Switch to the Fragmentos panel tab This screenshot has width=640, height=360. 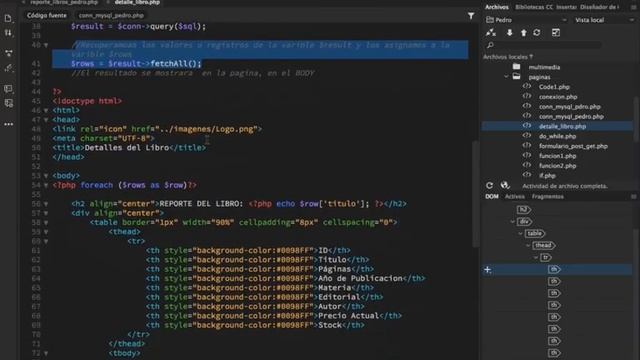pos(547,196)
